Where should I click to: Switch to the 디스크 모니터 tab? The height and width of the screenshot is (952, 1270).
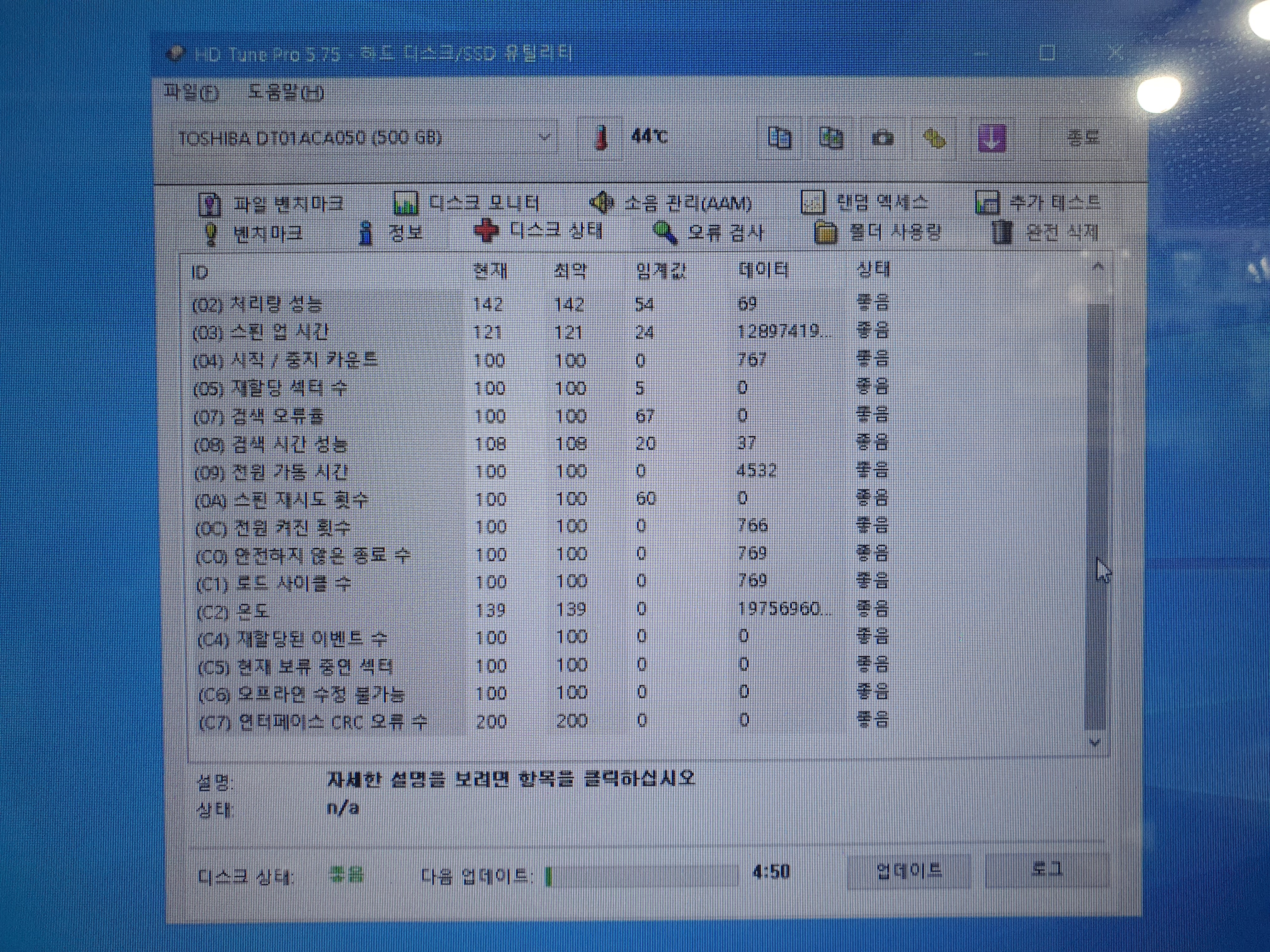pyautogui.click(x=467, y=202)
